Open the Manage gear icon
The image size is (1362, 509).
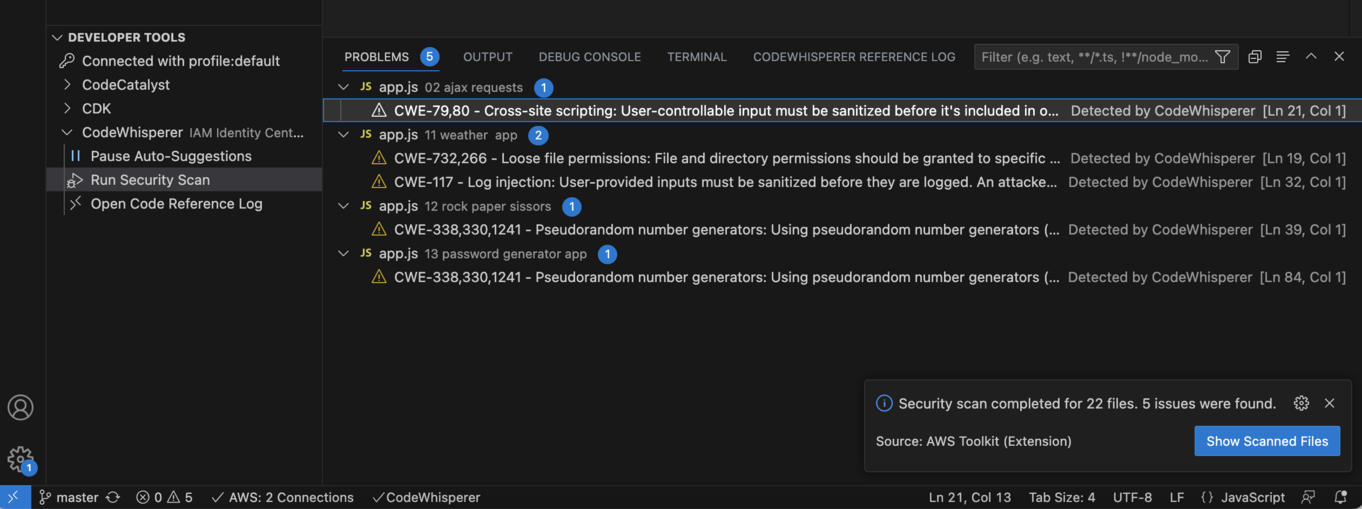pos(20,459)
